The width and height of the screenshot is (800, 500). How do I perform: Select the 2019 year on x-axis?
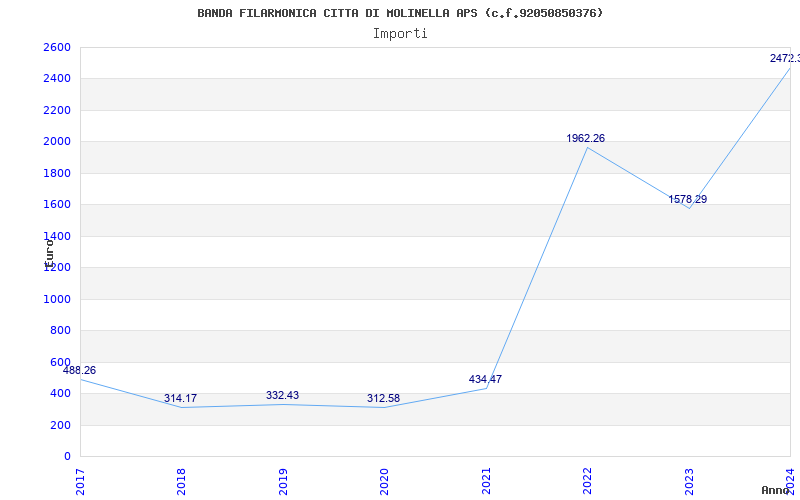[x=283, y=480]
